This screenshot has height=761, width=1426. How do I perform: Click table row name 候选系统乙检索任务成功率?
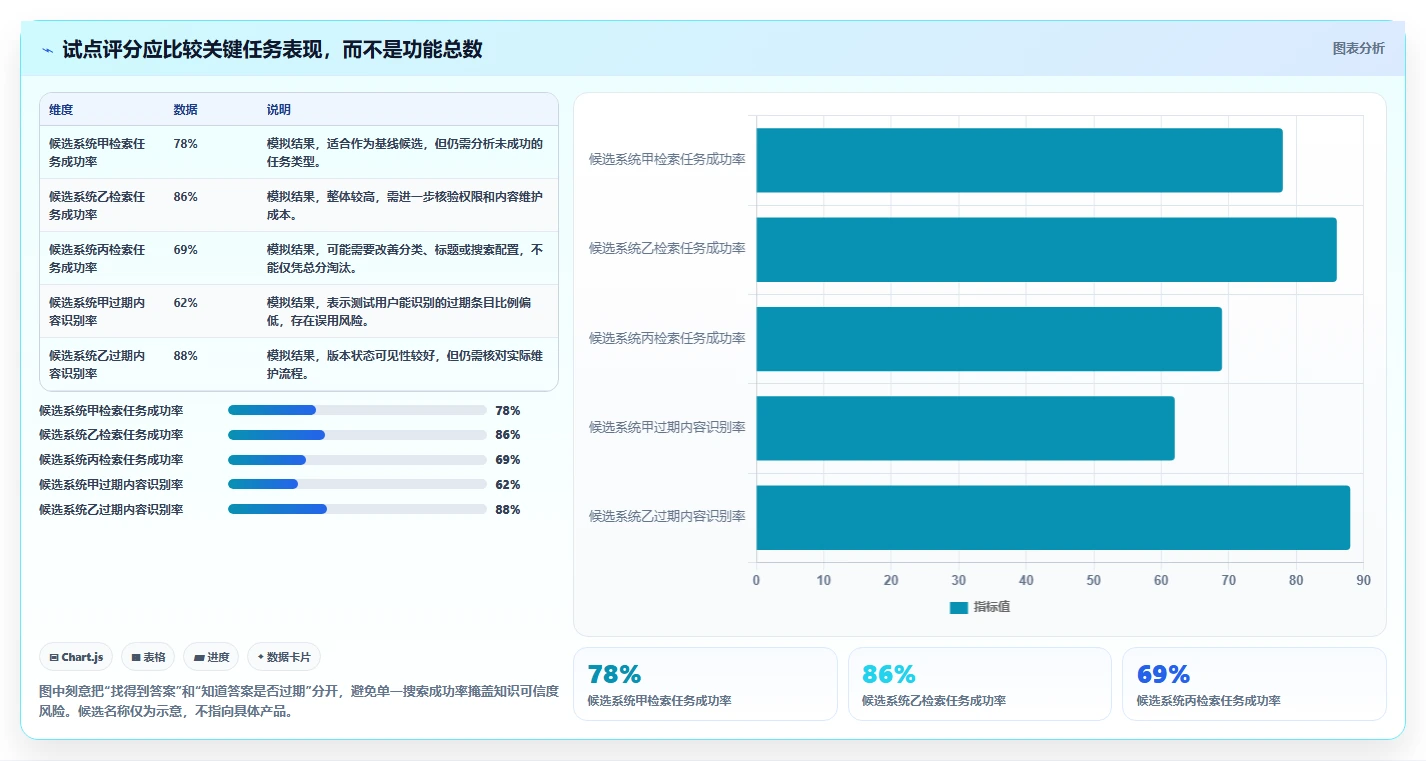(97, 205)
